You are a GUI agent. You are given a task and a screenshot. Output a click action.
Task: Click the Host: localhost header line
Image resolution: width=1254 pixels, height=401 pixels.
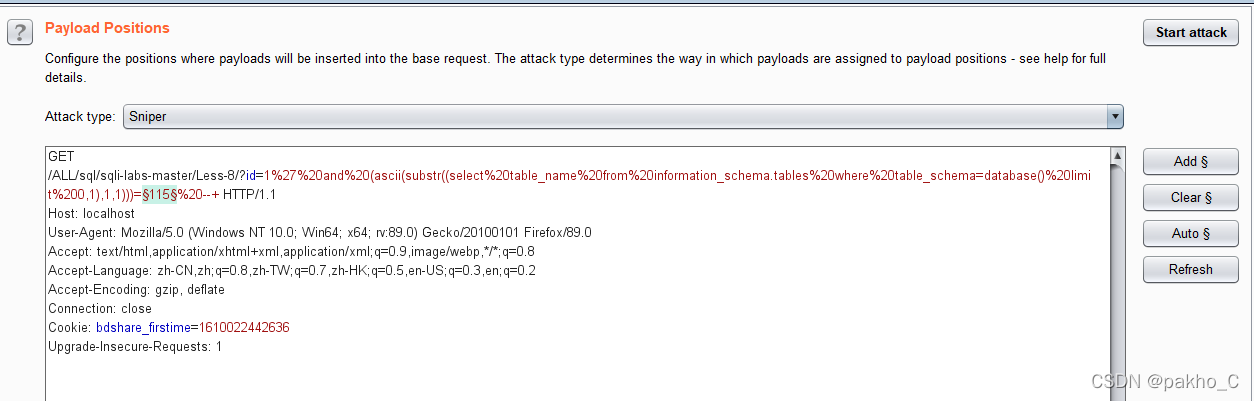point(91,213)
